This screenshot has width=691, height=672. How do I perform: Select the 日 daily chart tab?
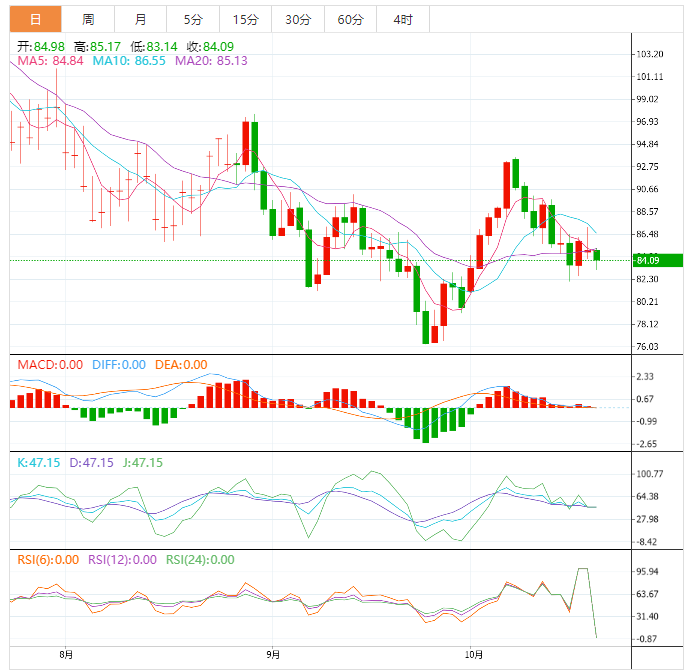(x=35, y=19)
